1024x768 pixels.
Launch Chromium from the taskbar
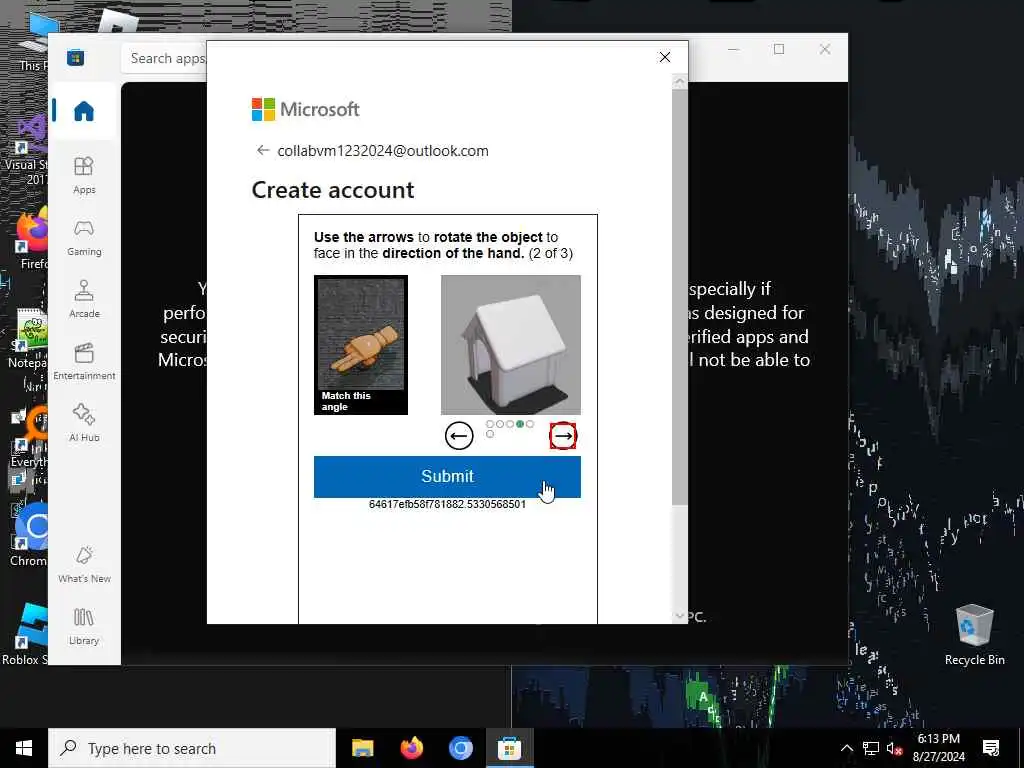pyautogui.click(x=460, y=748)
